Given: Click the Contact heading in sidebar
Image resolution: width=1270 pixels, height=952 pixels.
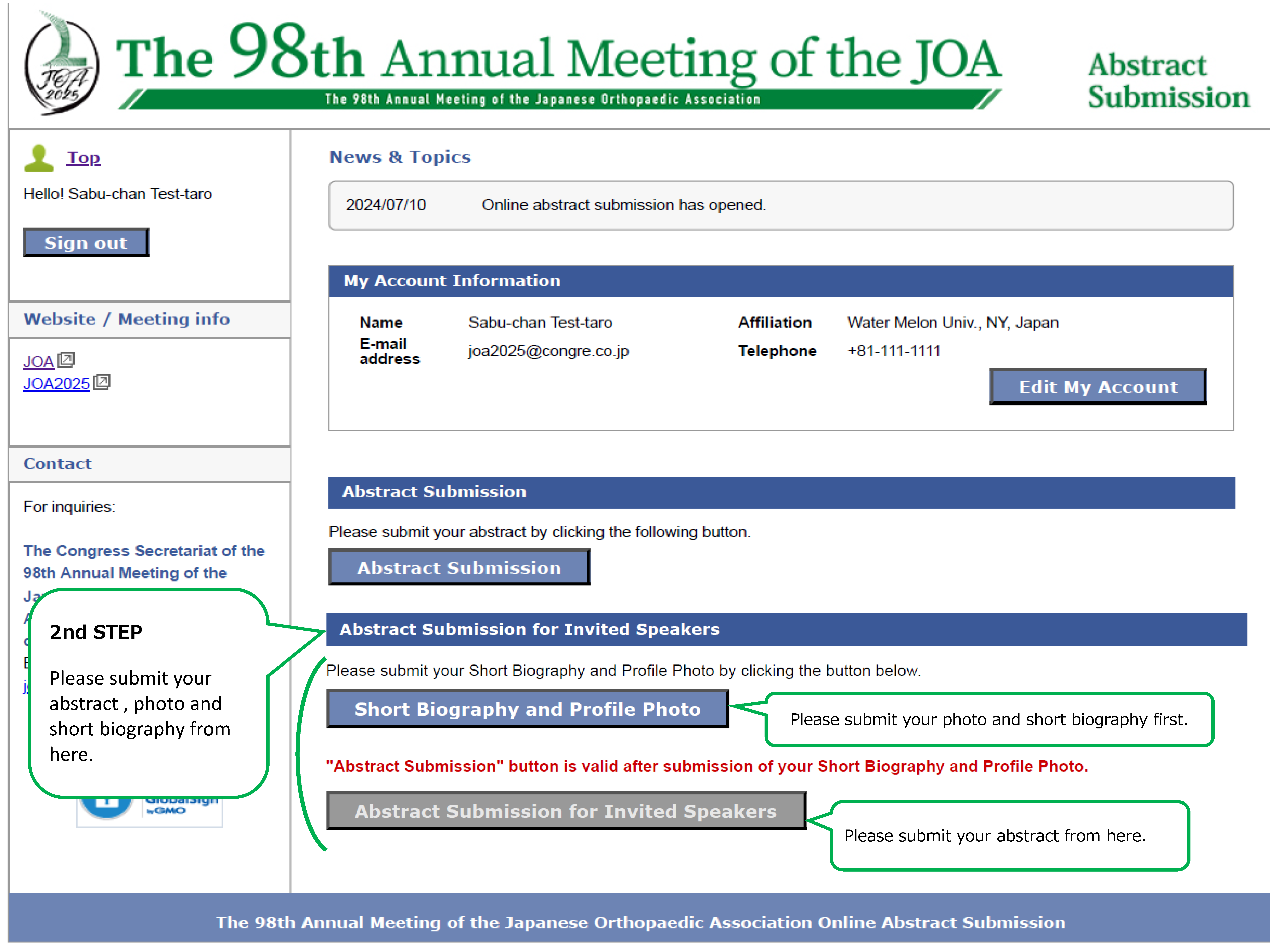Looking at the screenshot, I should [x=57, y=464].
